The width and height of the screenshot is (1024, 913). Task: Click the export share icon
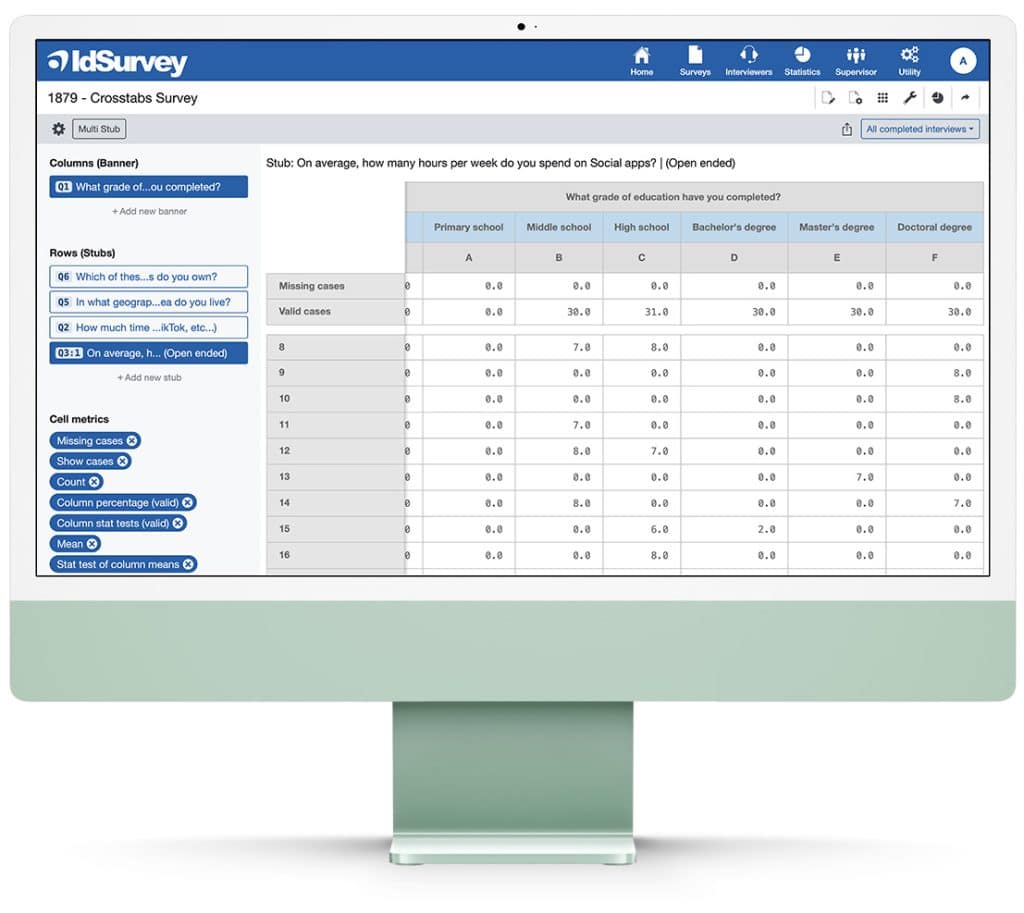847,129
